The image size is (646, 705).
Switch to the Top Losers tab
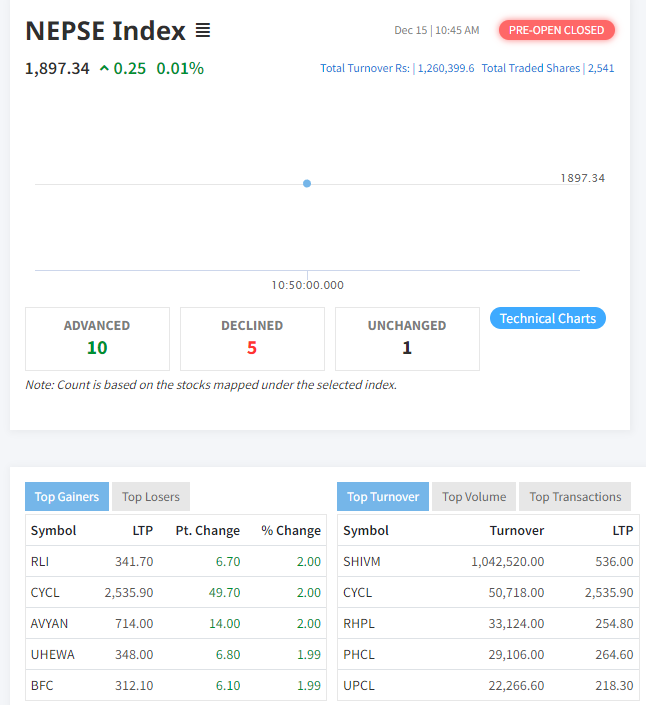click(x=151, y=497)
